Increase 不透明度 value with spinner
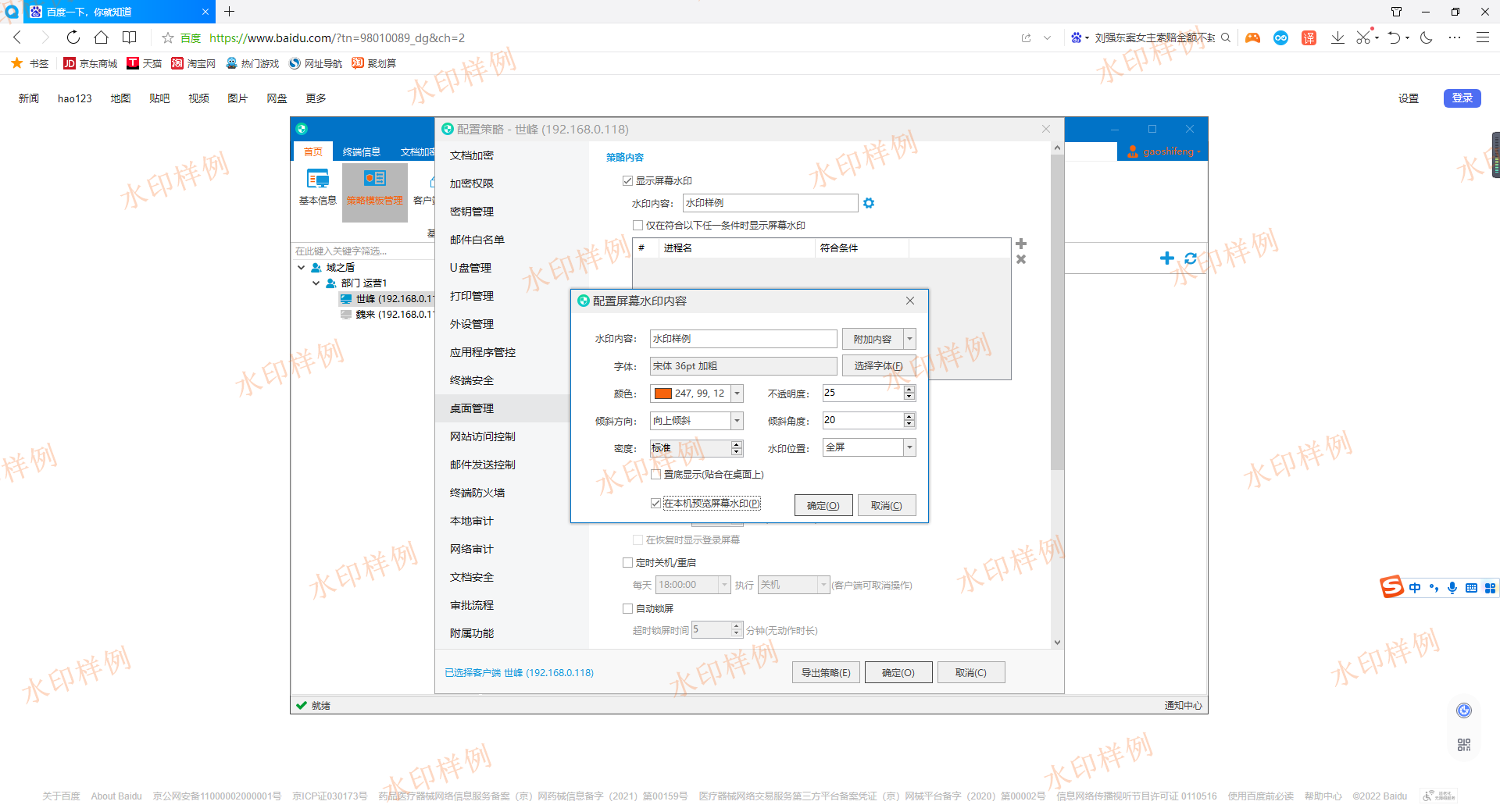The image size is (1500, 812). point(909,390)
